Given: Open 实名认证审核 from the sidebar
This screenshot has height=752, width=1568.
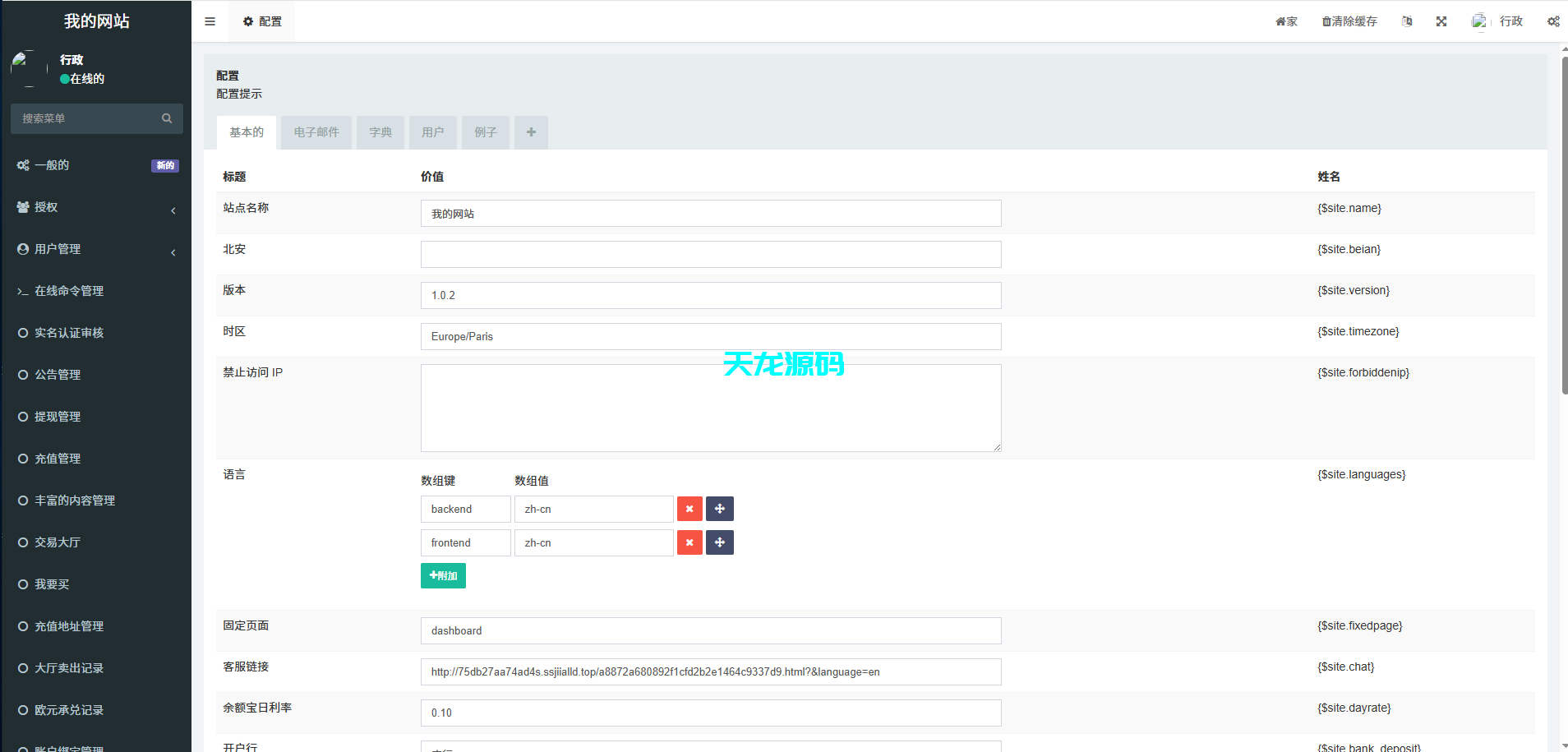Looking at the screenshot, I should point(69,332).
